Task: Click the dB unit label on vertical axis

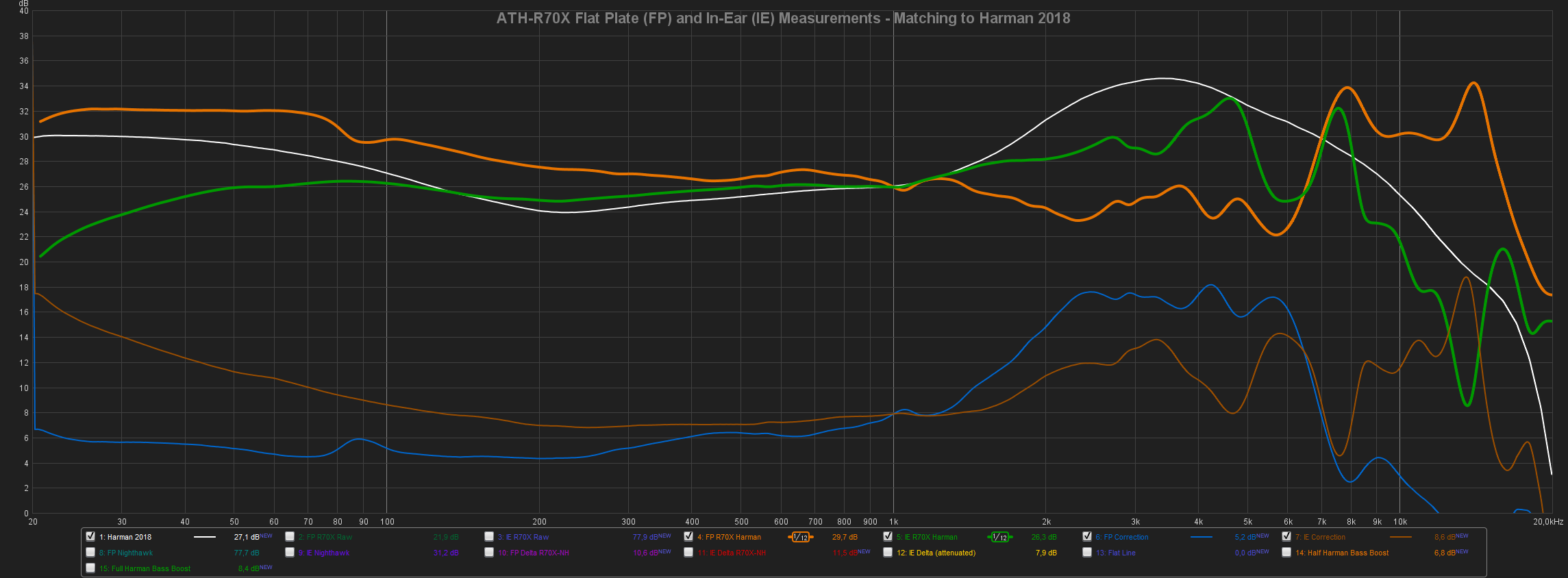Action: click(24, 3)
